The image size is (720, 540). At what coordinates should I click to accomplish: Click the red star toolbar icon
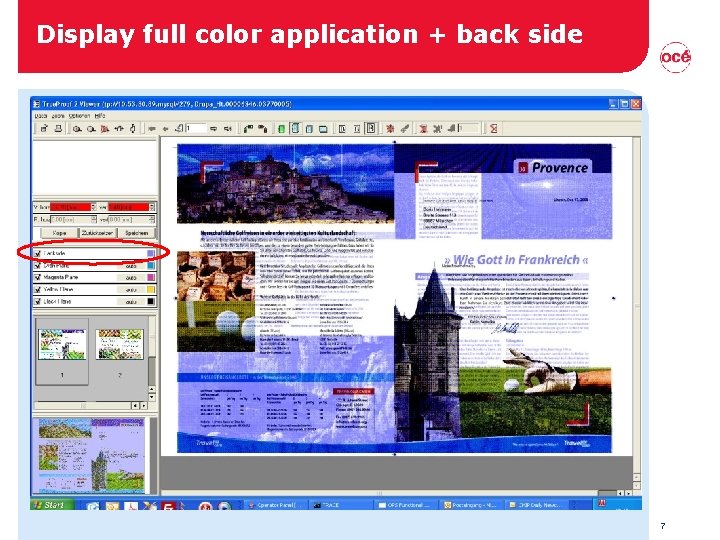[390, 129]
